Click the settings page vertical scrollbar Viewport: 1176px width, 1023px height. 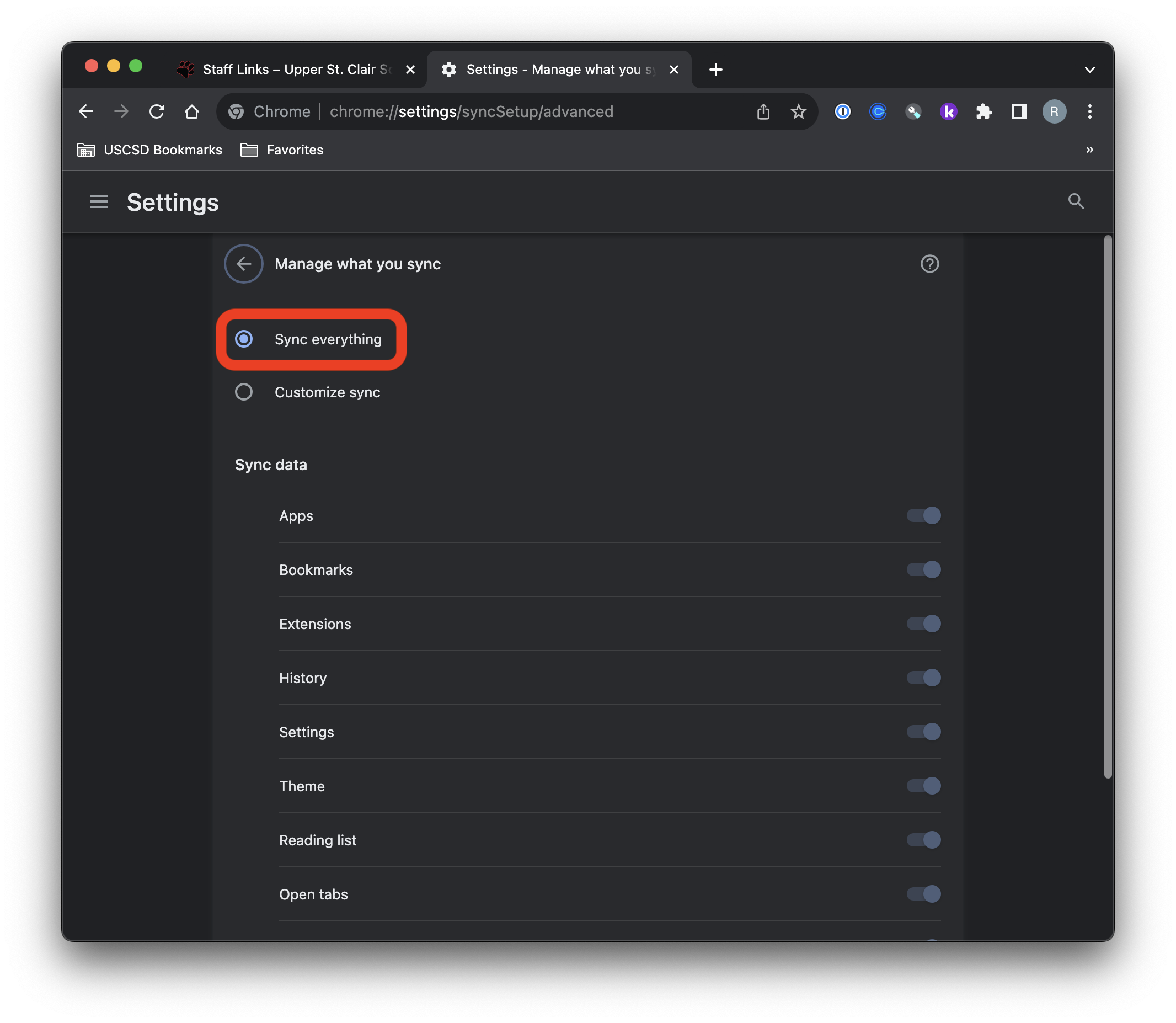[1108, 507]
